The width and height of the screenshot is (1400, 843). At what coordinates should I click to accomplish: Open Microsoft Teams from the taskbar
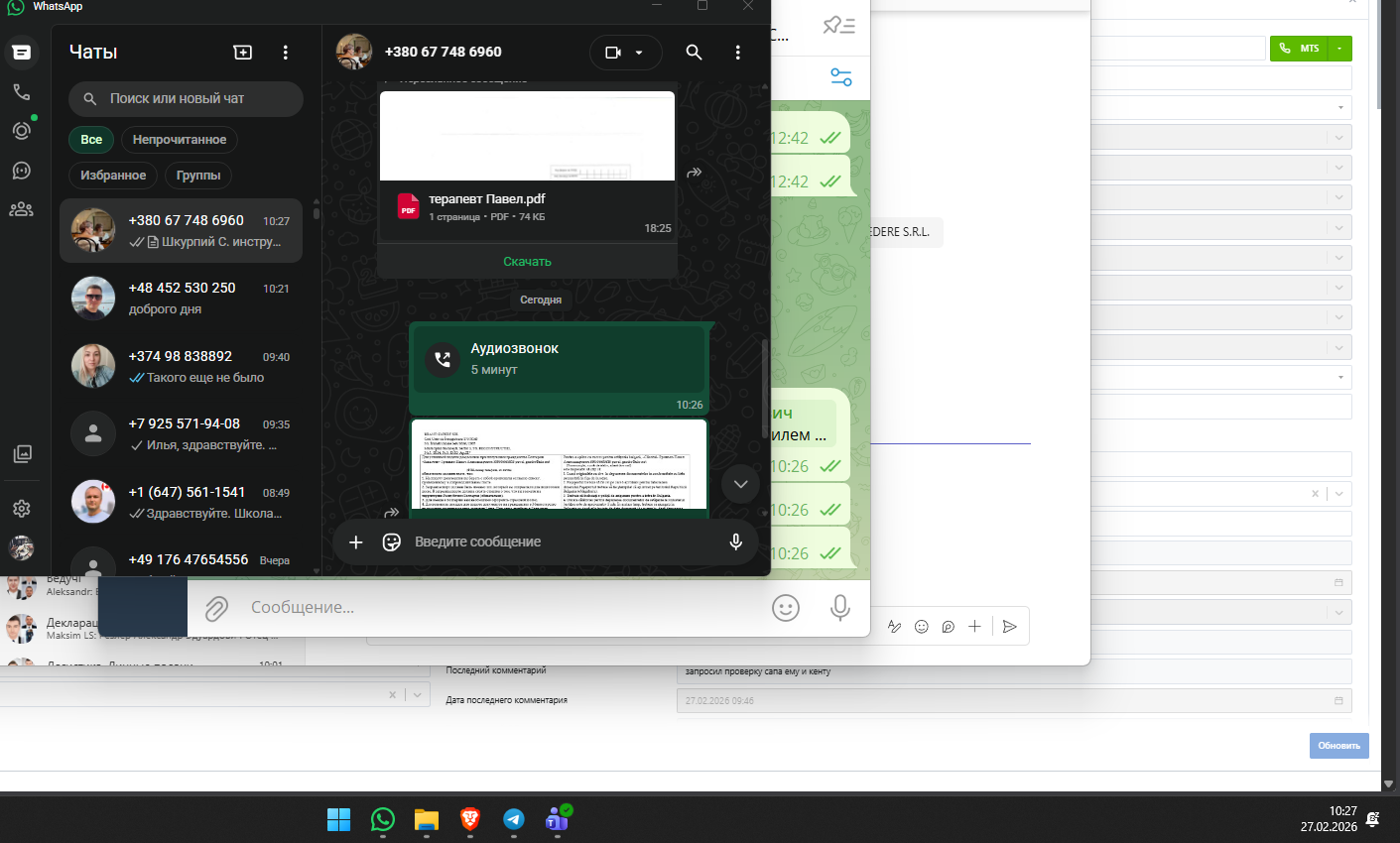pyautogui.click(x=558, y=819)
